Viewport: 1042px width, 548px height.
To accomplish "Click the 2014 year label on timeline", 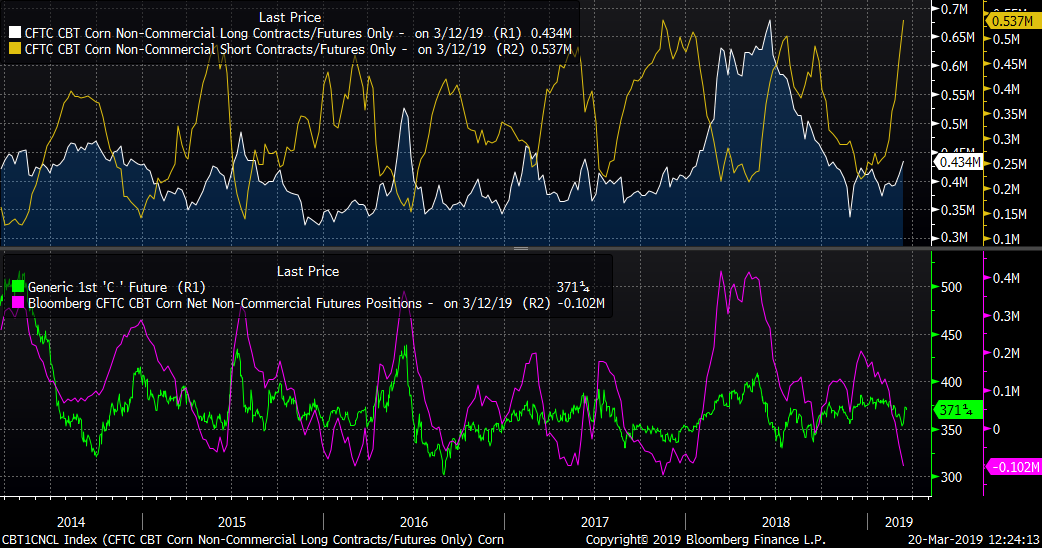I will [x=71, y=522].
